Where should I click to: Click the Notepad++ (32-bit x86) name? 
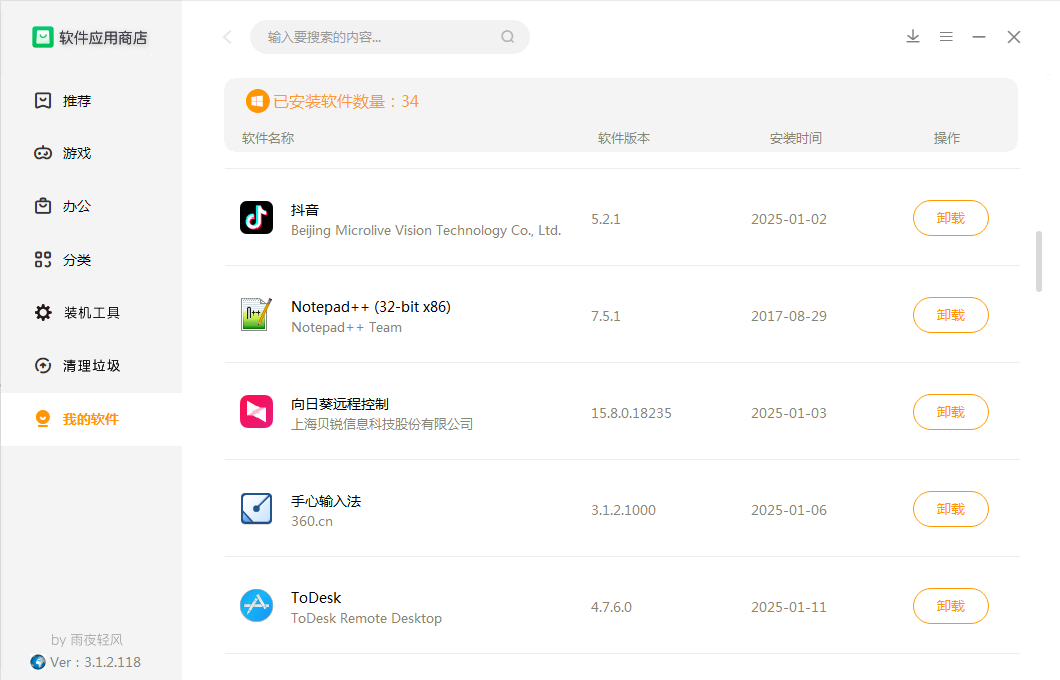coord(370,306)
